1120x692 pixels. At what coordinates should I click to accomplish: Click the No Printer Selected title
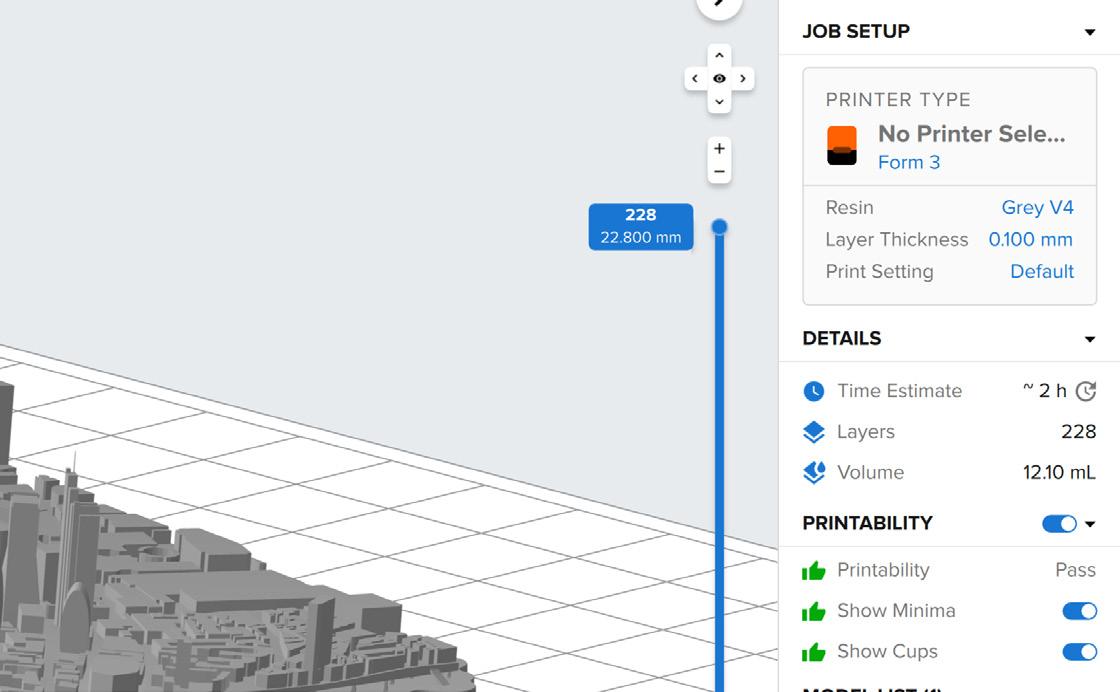pyautogui.click(x=971, y=134)
